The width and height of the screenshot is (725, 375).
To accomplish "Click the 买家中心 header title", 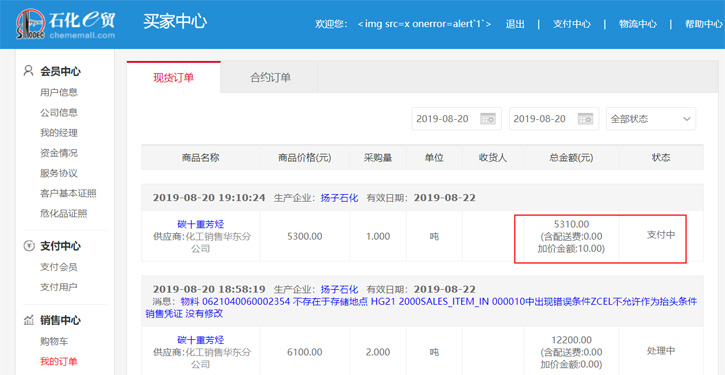I will [175, 22].
